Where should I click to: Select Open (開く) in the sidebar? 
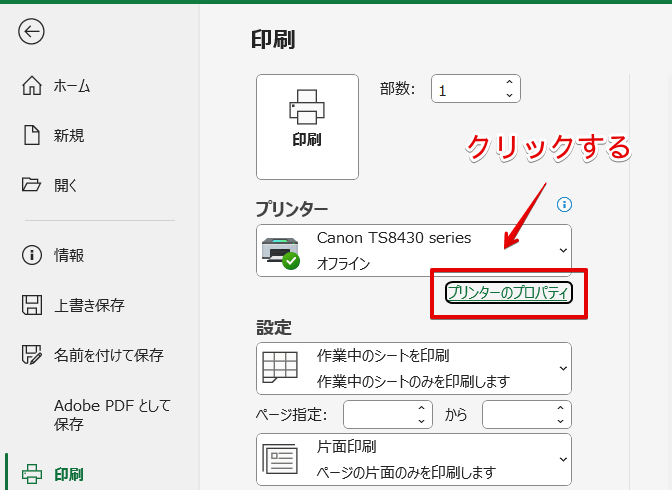(x=65, y=184)
